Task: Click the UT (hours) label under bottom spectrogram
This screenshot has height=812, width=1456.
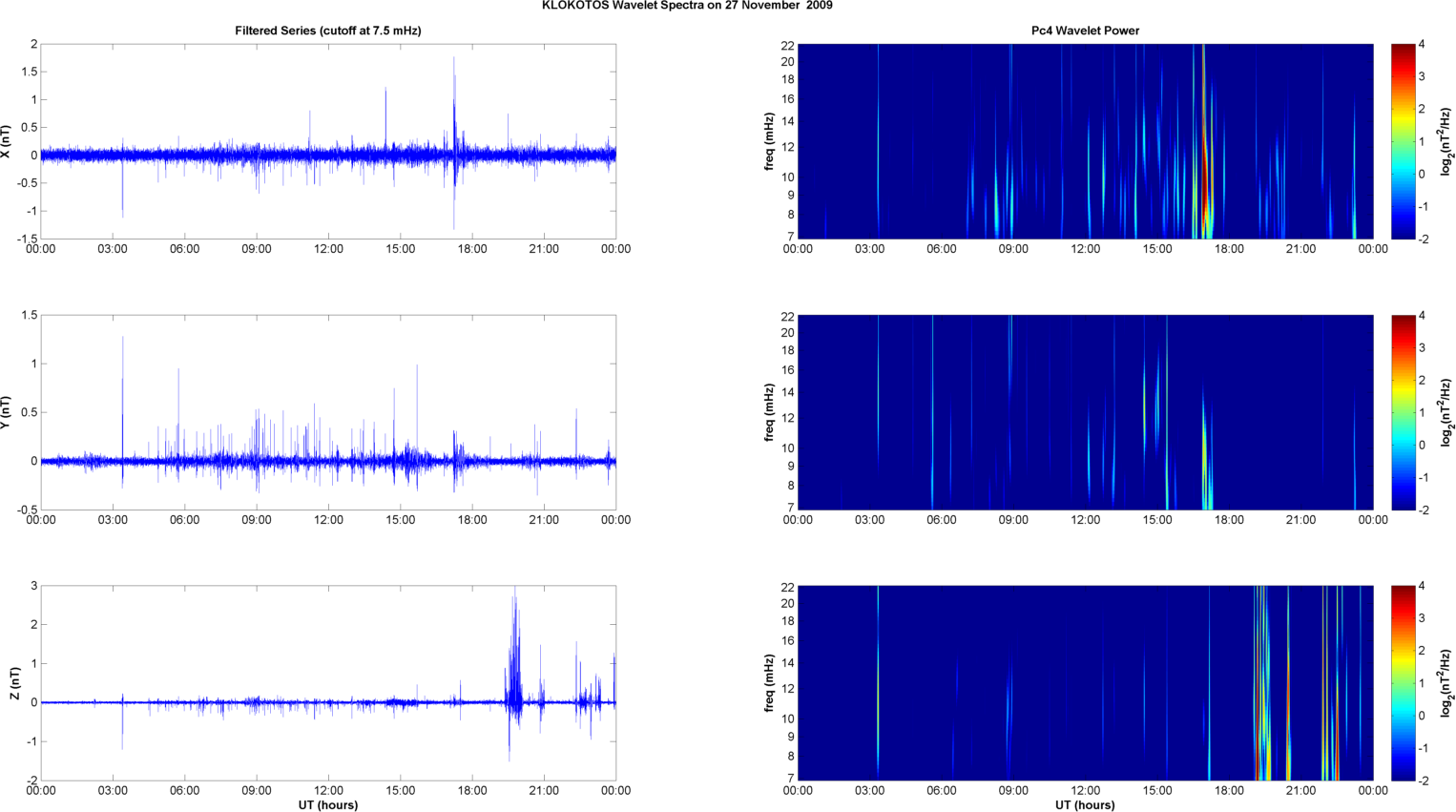Action: [x=1085, y=805]
